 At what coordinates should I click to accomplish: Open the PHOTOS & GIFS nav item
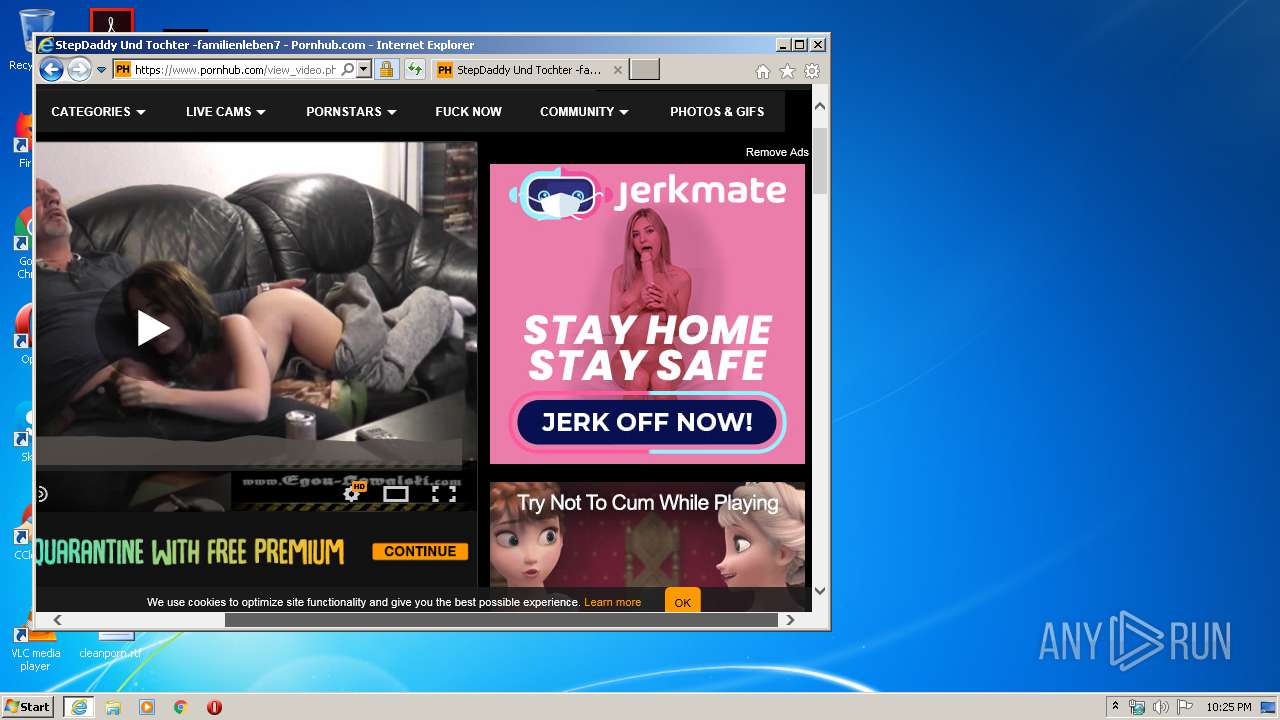click(x=717, y=112)
